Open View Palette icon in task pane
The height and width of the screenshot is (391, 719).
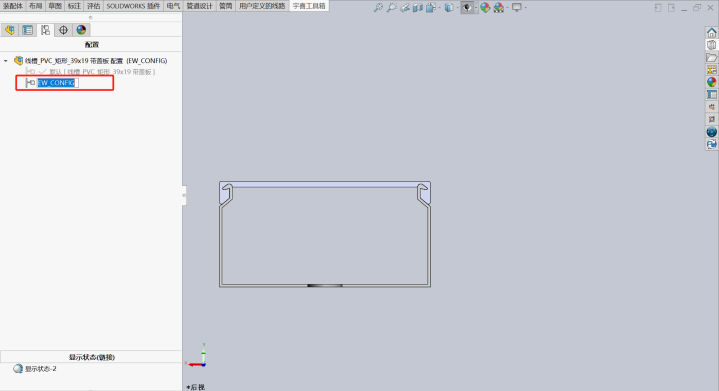tap(711, 70)
